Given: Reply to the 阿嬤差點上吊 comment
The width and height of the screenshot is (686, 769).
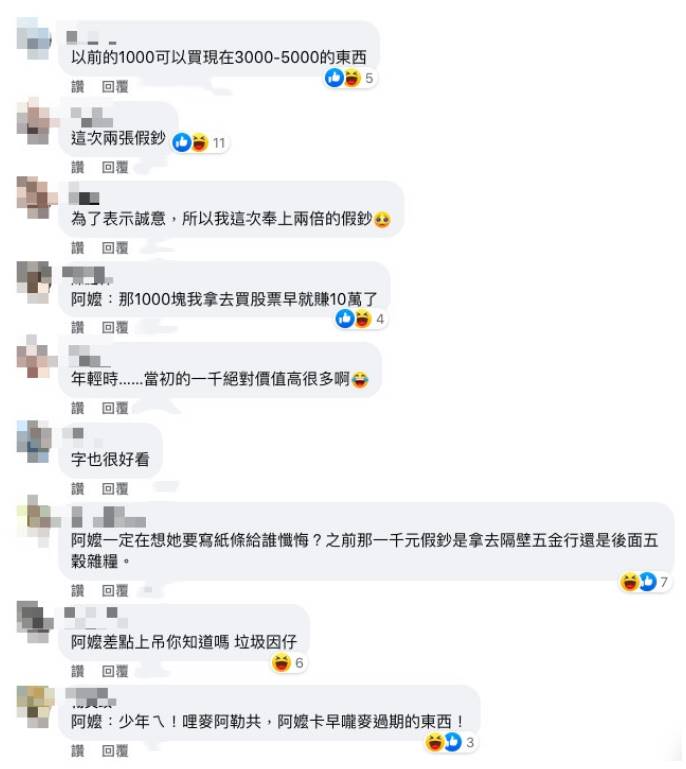Looking at the screenshot, I should click(115, 671).
